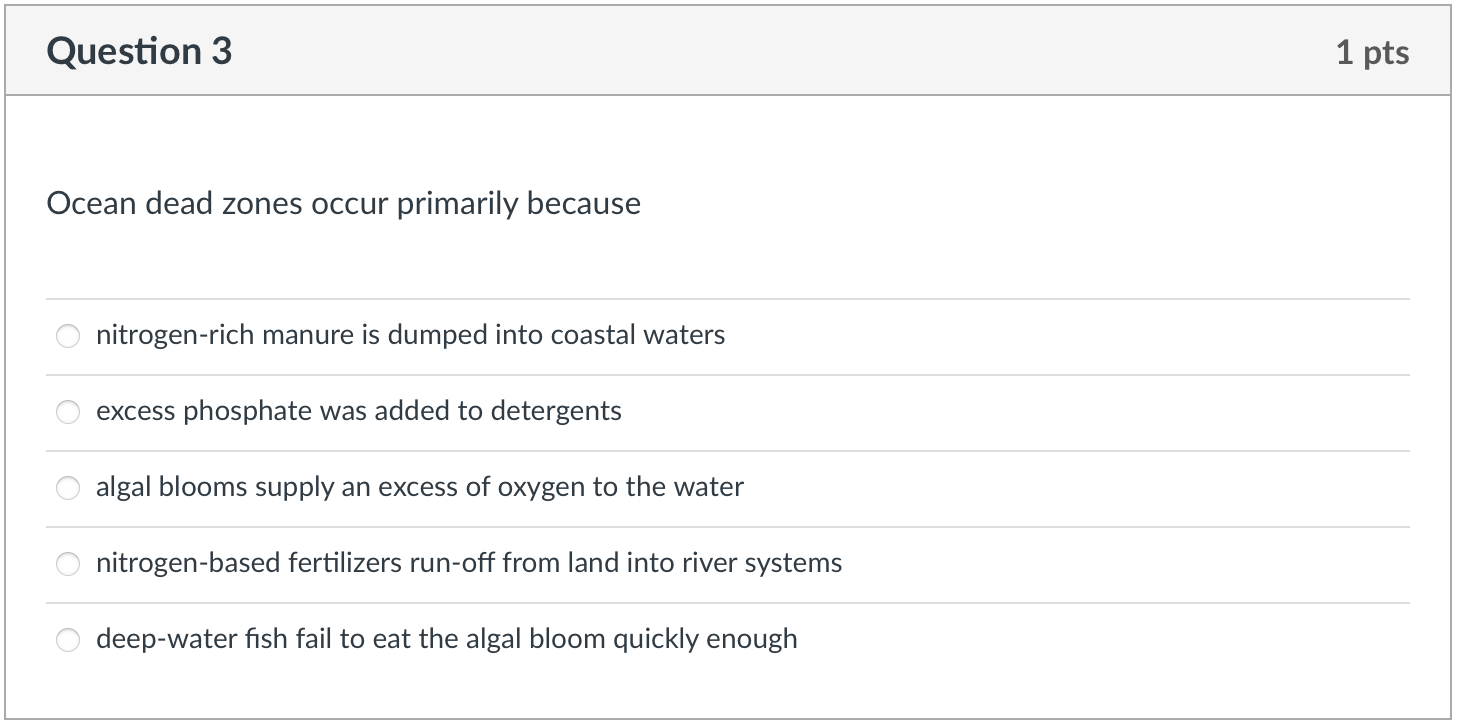
Task: Click the prompt 'Ocean dead zones occur primarily because'
Action: point(343,204)
